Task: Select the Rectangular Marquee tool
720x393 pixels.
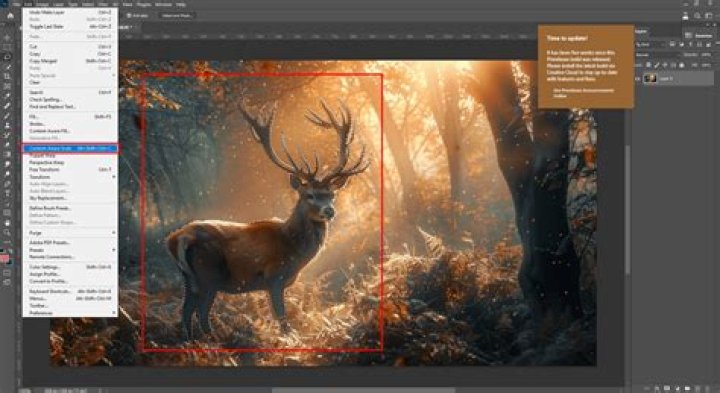Action: (7, 47)
